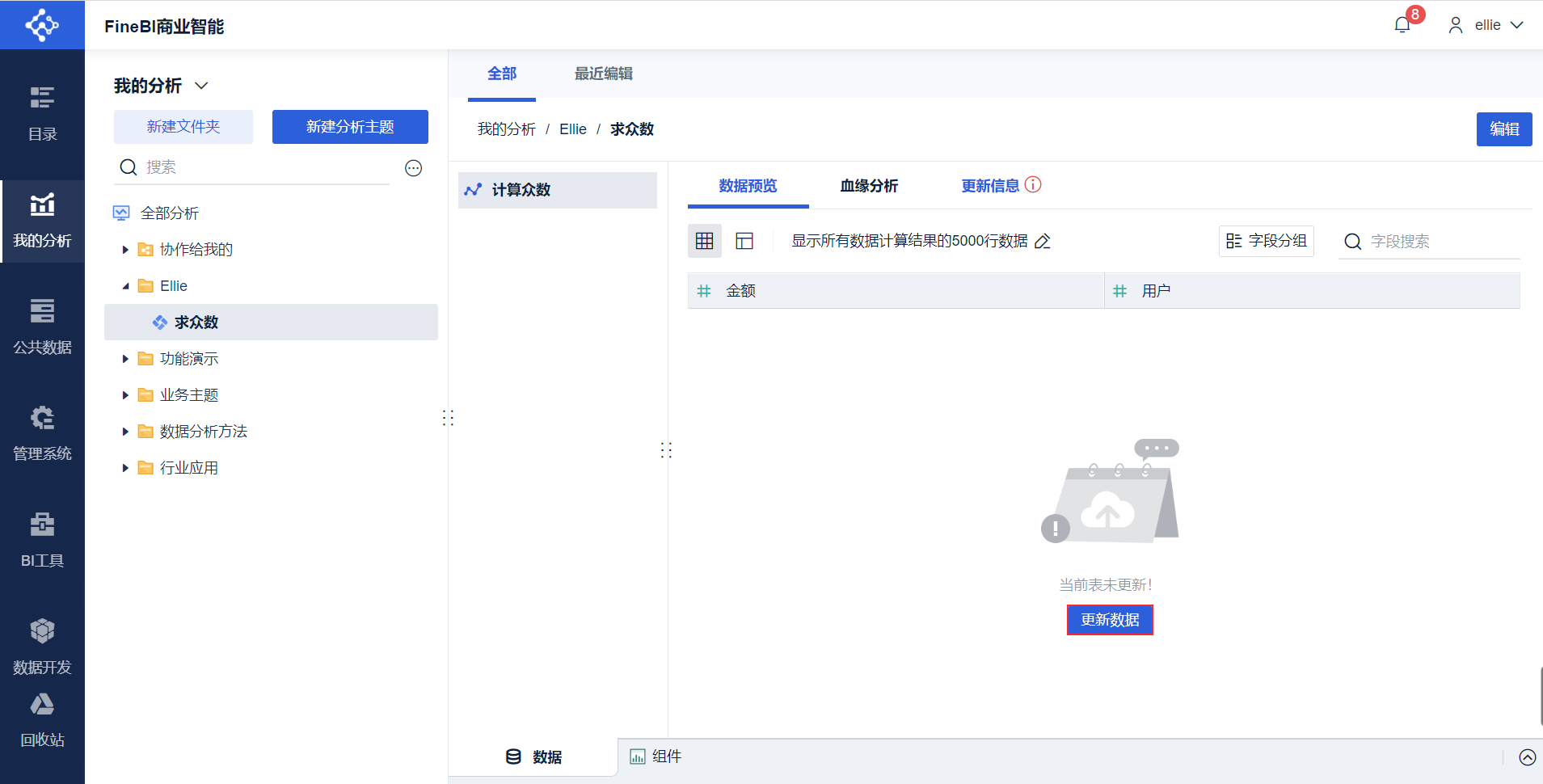Switch to the 全部 tab
This screenshot has width=1543, height=784.
pos(502,74)
